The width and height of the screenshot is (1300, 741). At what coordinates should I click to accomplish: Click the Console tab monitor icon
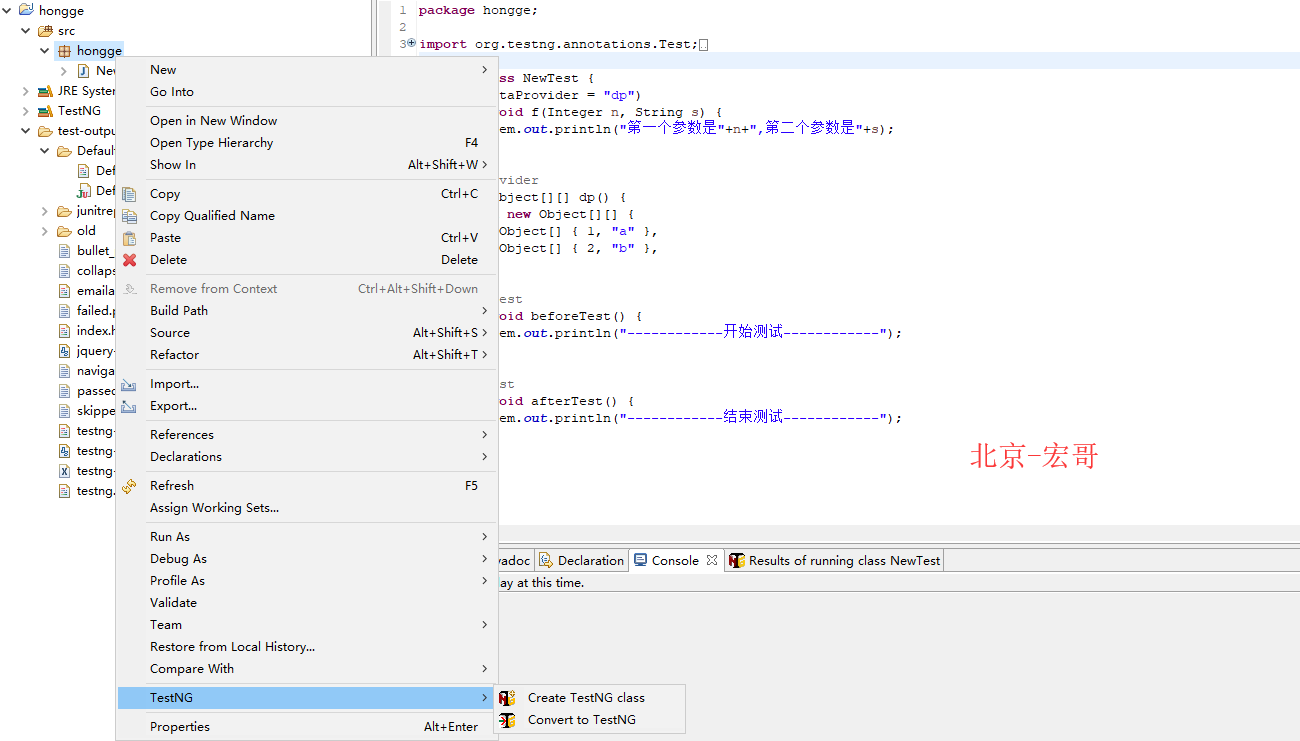click(640, 560)
